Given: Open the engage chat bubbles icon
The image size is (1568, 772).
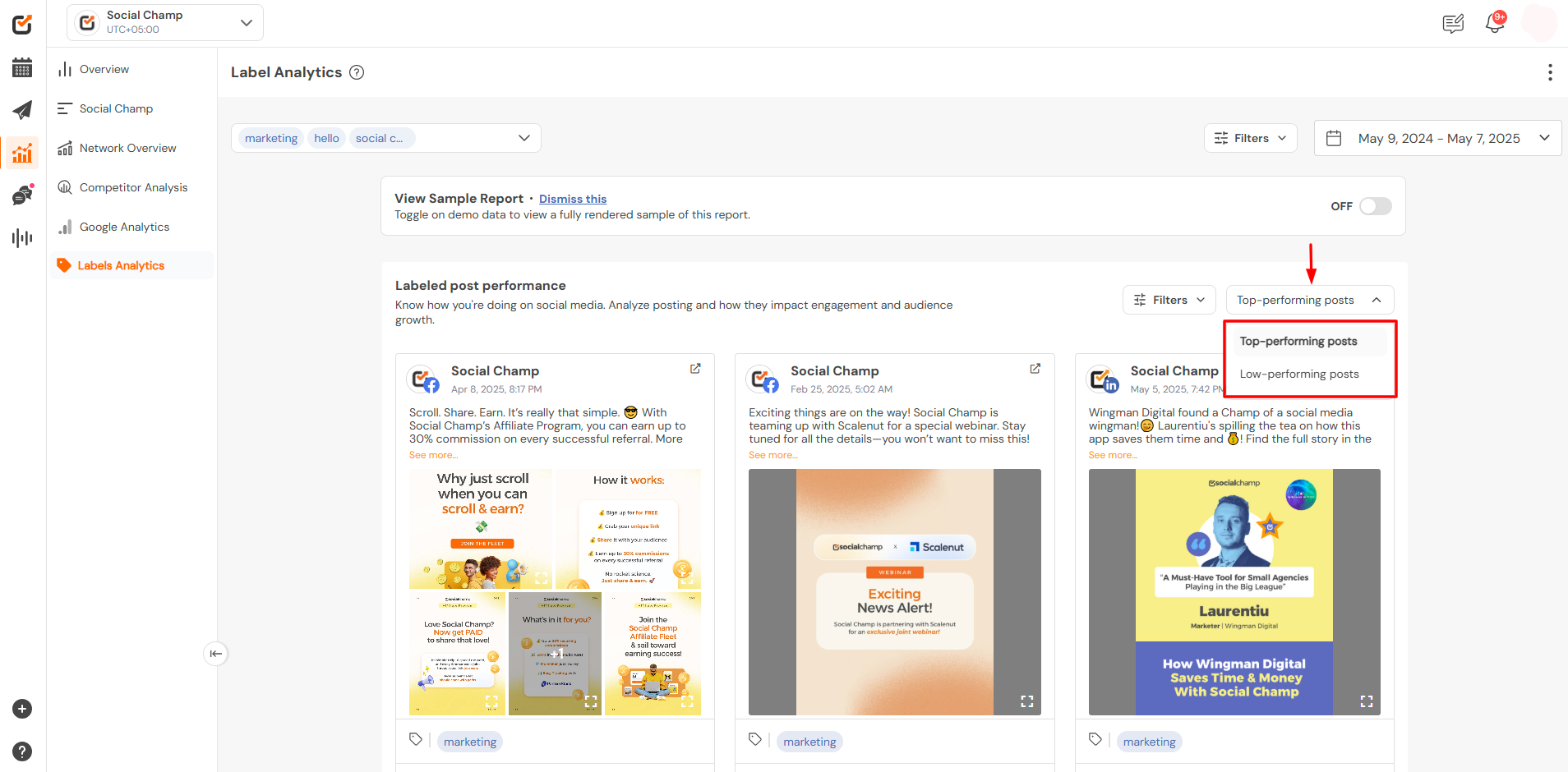Looking at the screenshot, I should (x=22, y=195).
